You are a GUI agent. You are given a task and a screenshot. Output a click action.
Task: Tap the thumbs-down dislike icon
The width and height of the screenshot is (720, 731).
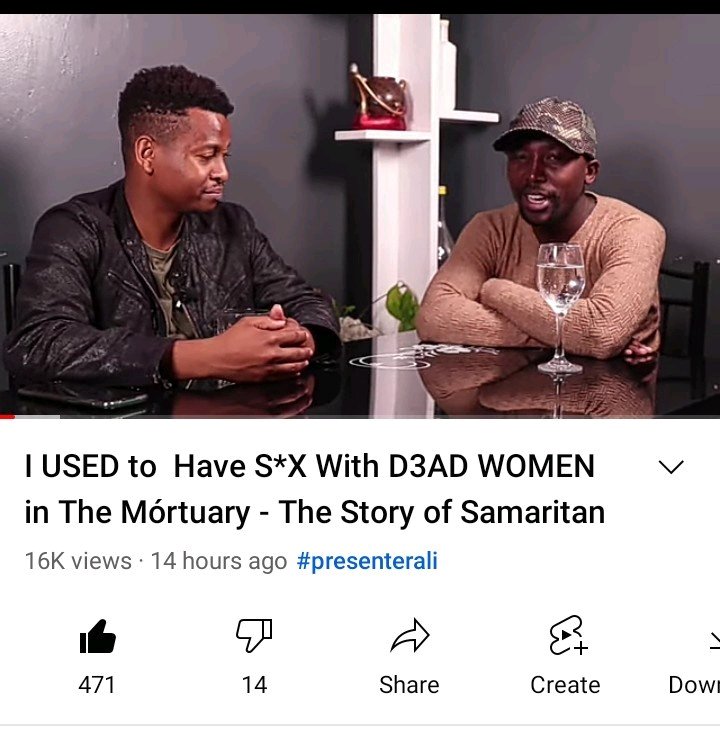point(254,635)
